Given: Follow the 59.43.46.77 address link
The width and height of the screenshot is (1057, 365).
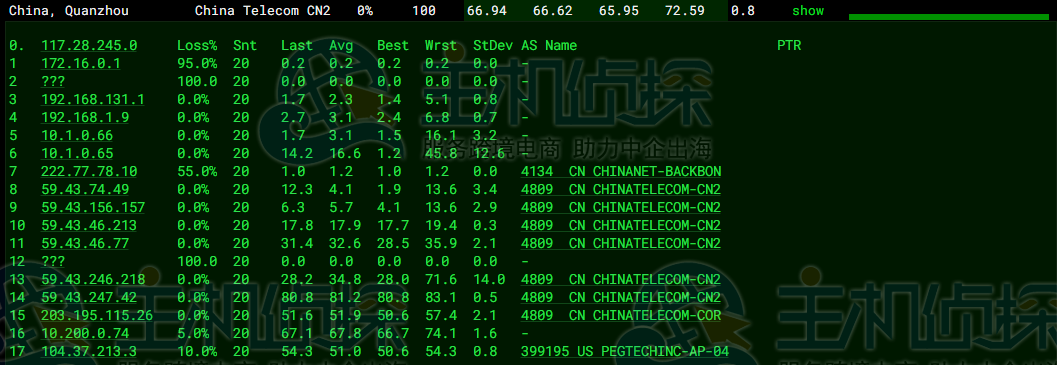Looking at the screenshot, I should [x=85, y=243].
